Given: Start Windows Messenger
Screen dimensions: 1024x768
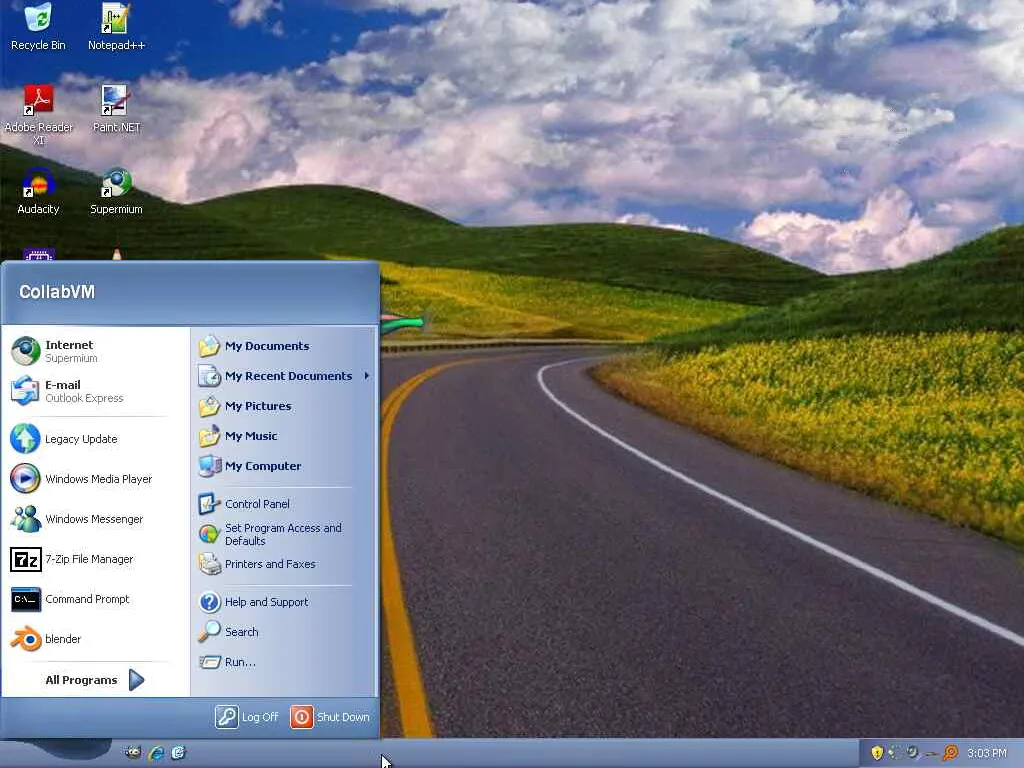Looking at the screenshot, I should click(95, 519).
